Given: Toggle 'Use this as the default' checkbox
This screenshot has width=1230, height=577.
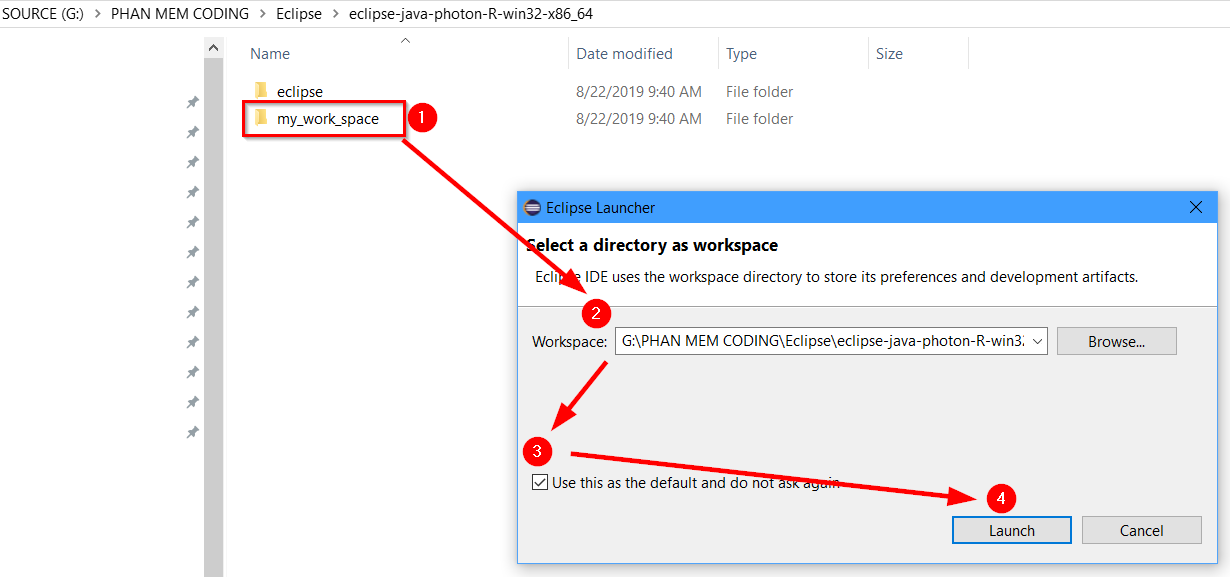Looking at the screenshot, I should (x=540, y=482).
